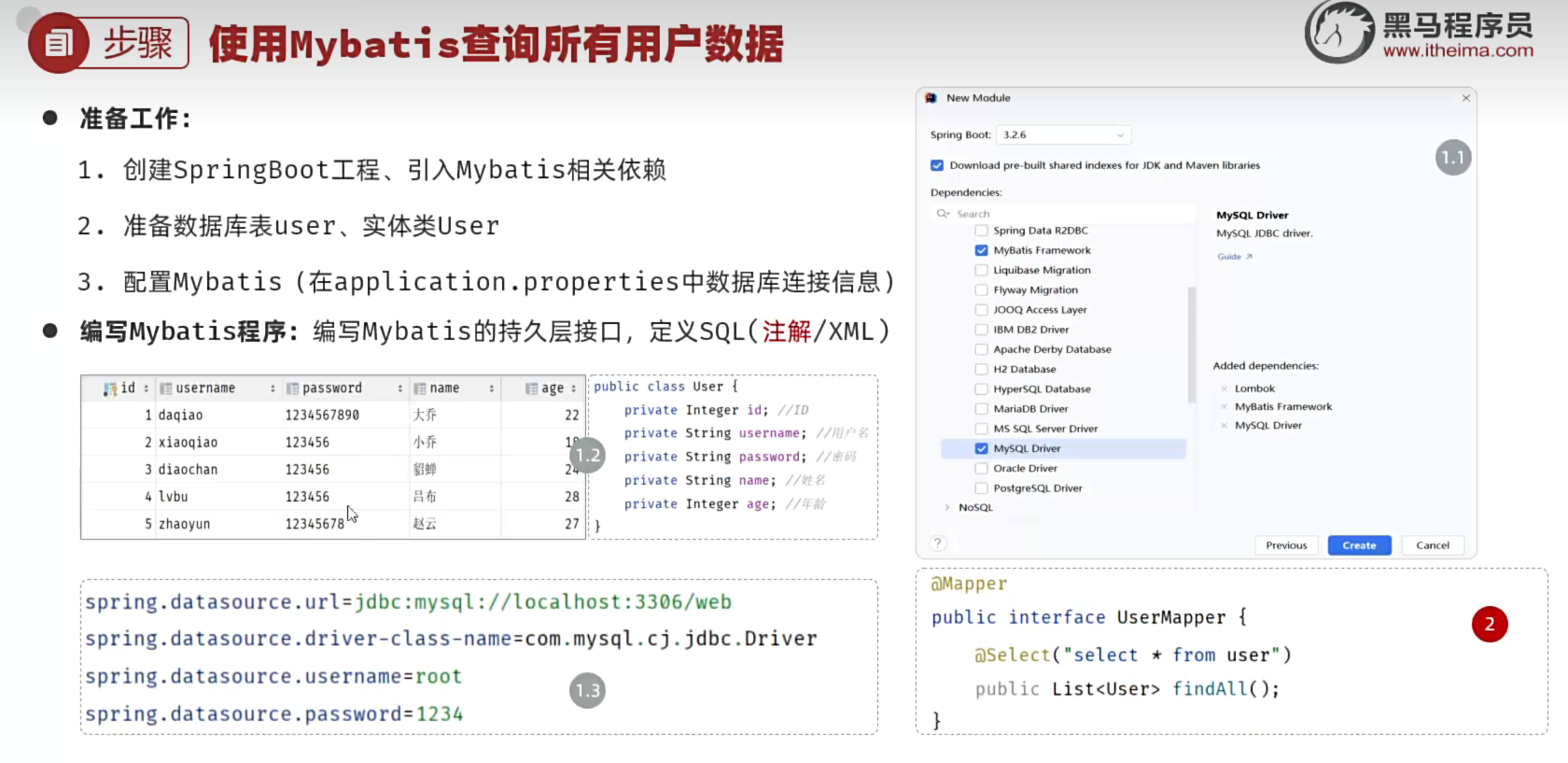
Task: Open the Spring Boot version dropdown
Action: [1064, 135]
